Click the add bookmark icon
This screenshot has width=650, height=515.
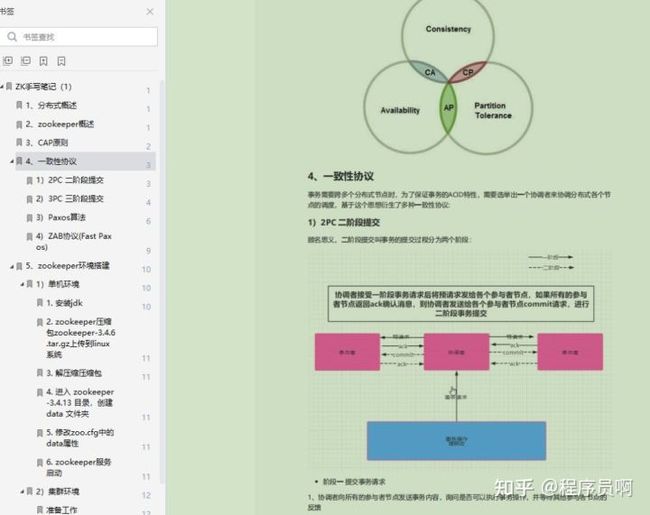(44, 61)
